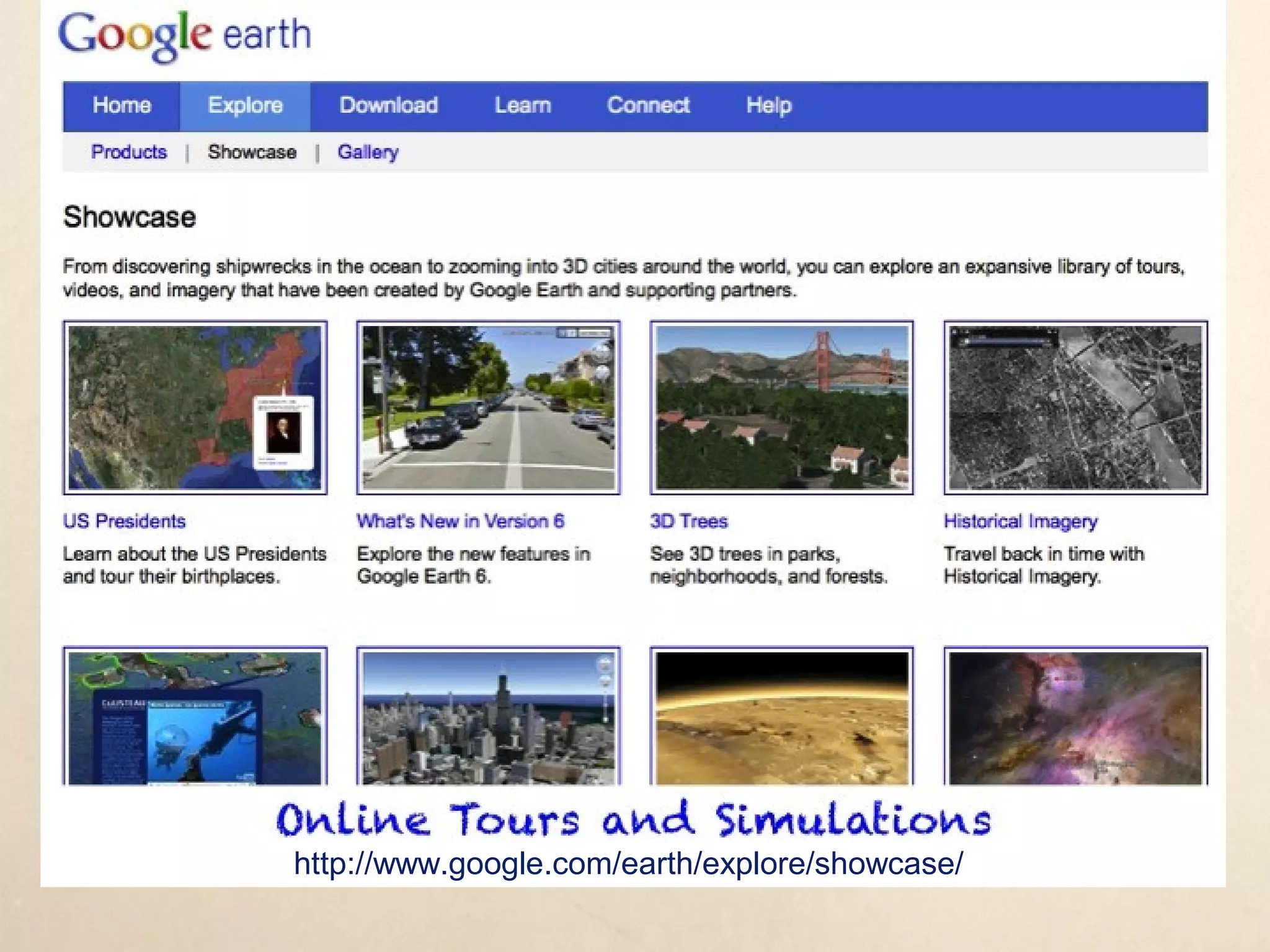
Task: Click the 'From discovering shipwrecks' intro paragraph
Action: 624,278
